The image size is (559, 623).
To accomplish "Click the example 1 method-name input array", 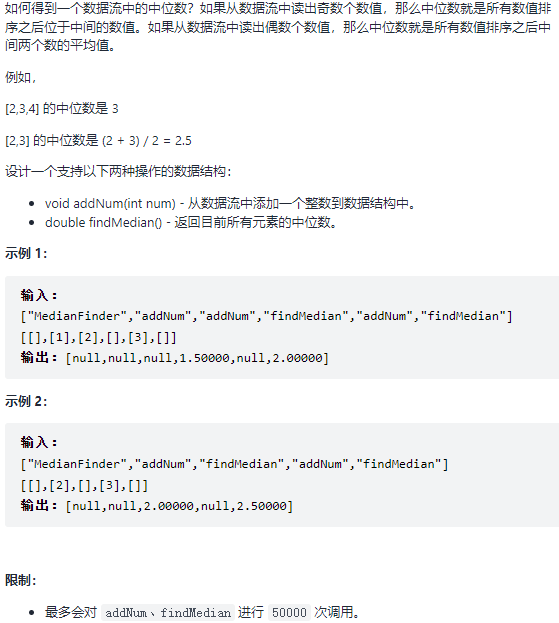I will pyautogui.click(x=267, y=316).
